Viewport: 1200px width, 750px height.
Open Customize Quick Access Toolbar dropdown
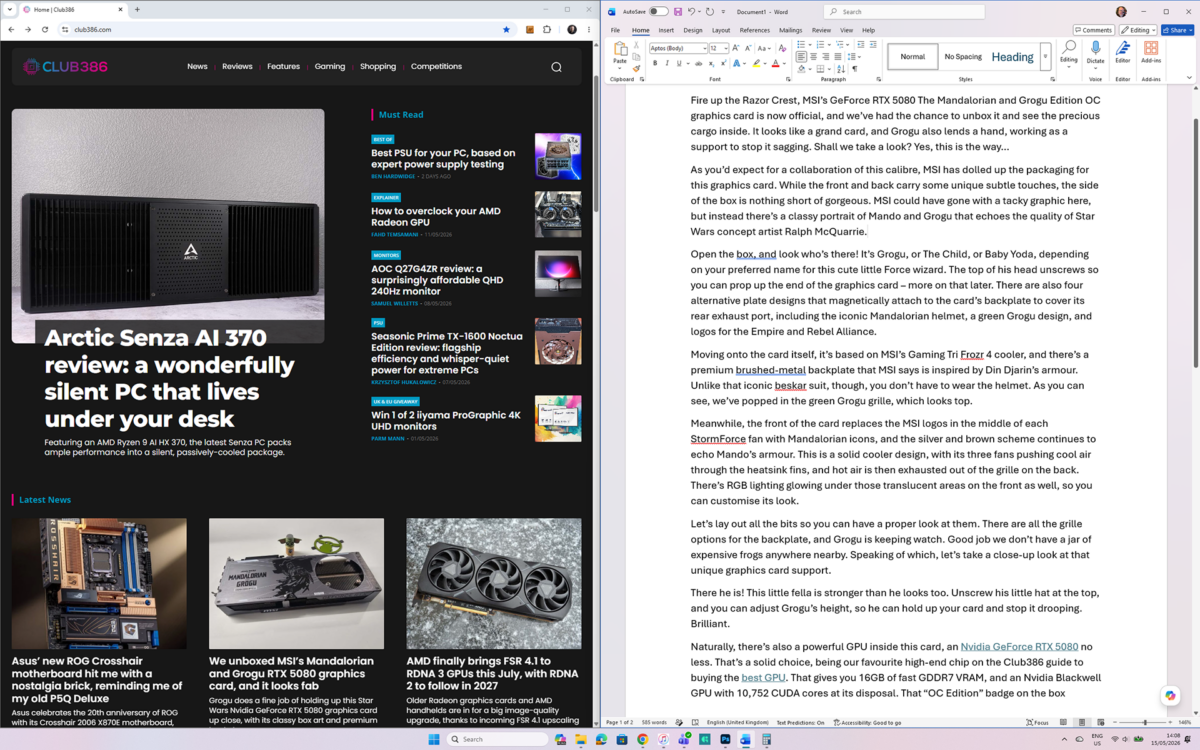(x=723, y=12)
